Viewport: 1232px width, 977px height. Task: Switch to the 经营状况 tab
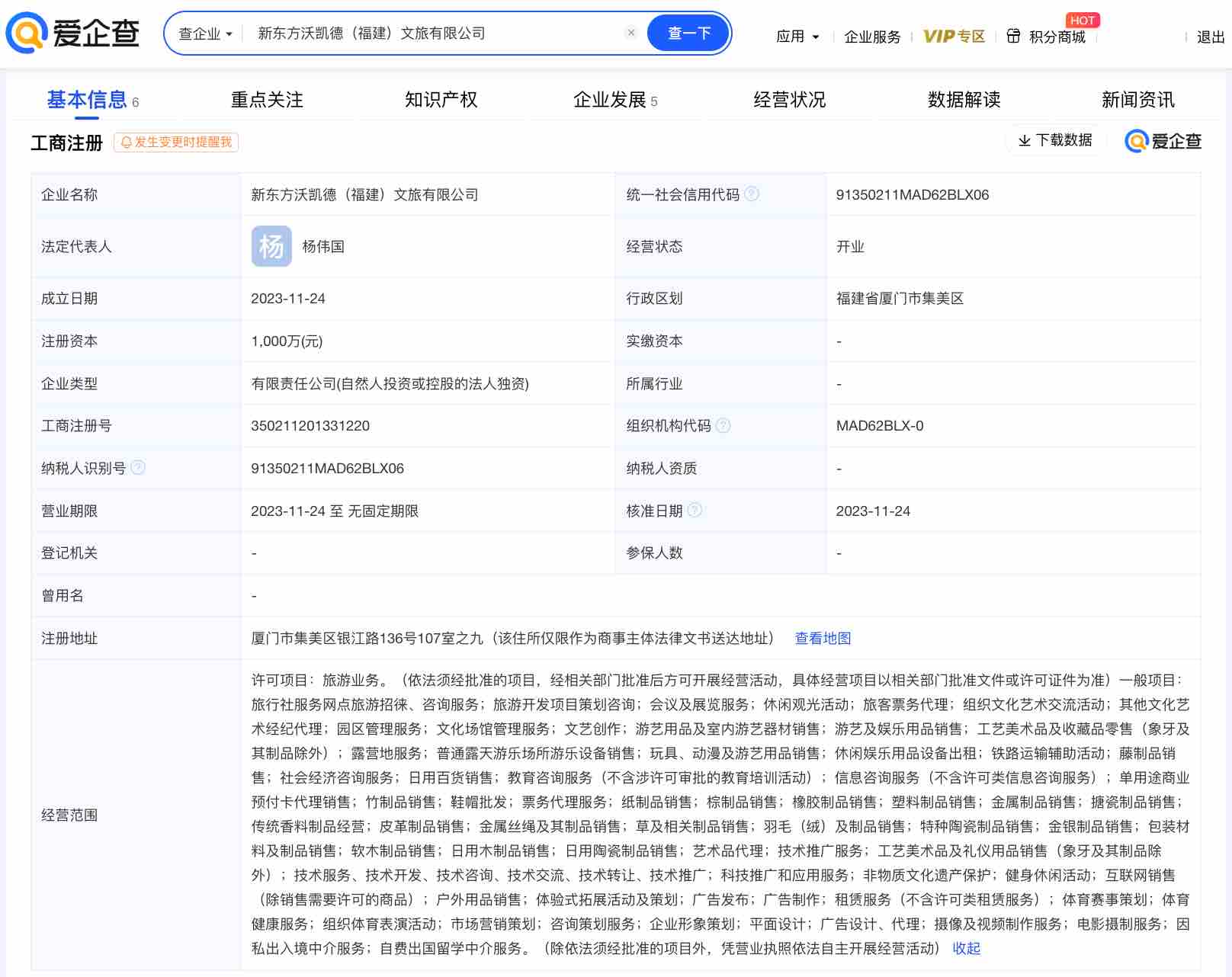790,100
